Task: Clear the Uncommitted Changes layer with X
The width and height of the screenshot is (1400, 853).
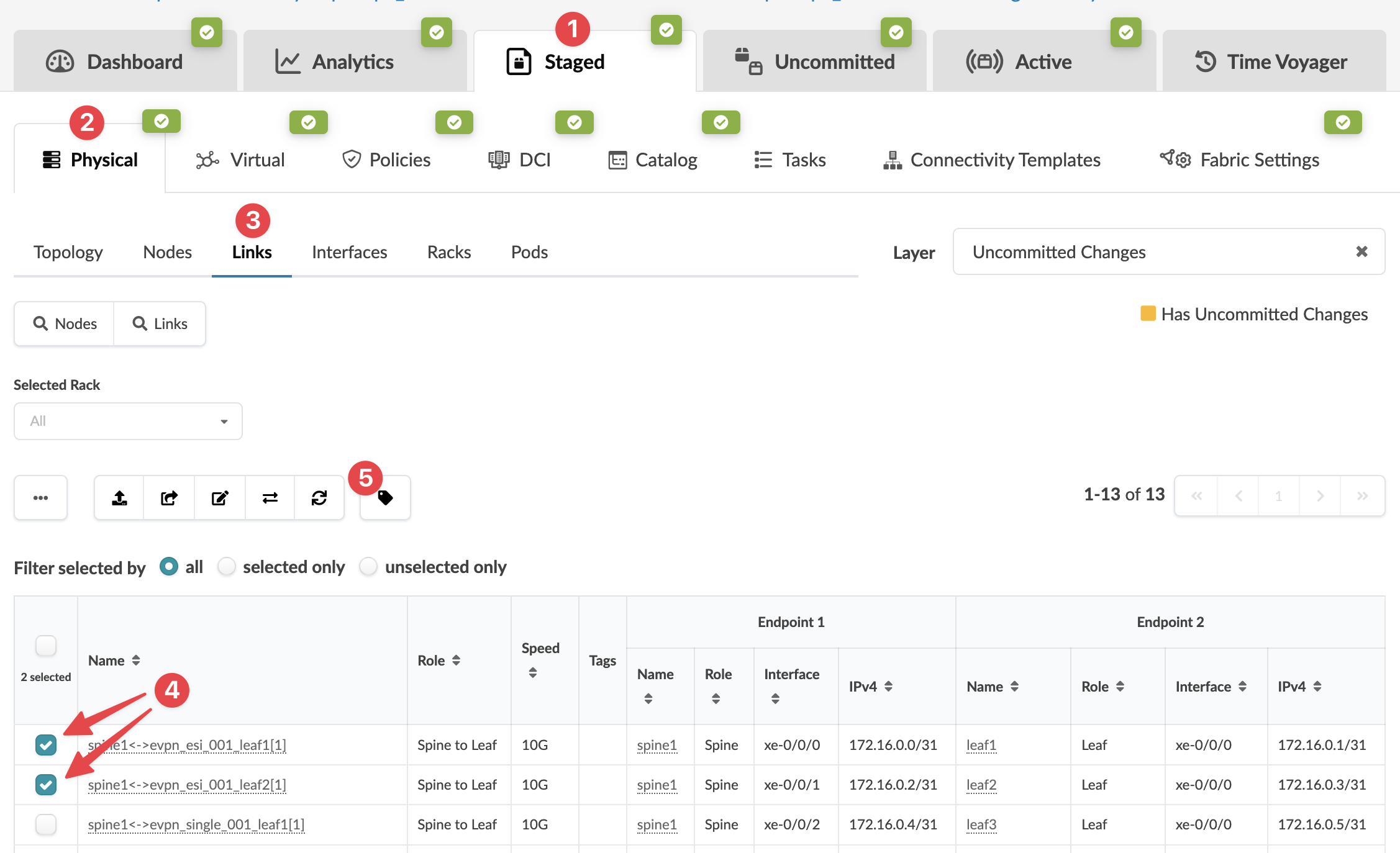Action: pos(1361,251)
